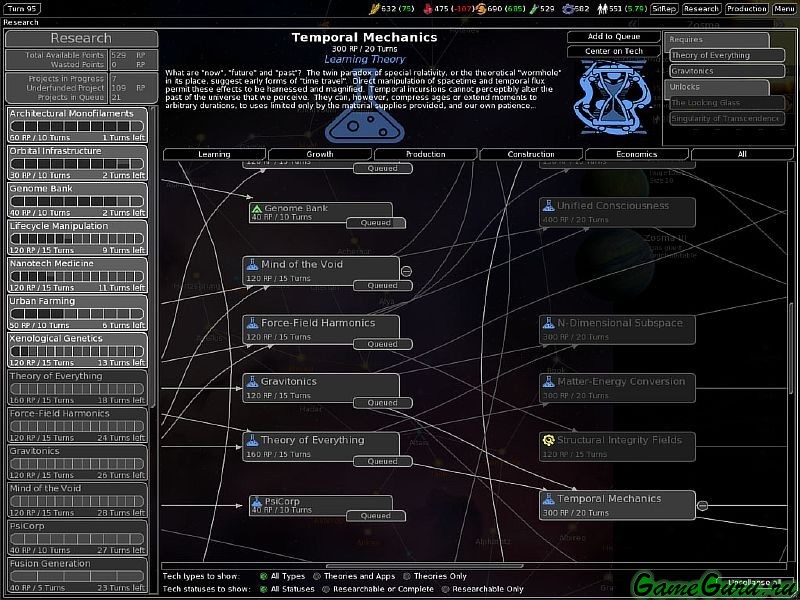Collapse the Temporal Mechanics tree node

[x=702, y=506]
